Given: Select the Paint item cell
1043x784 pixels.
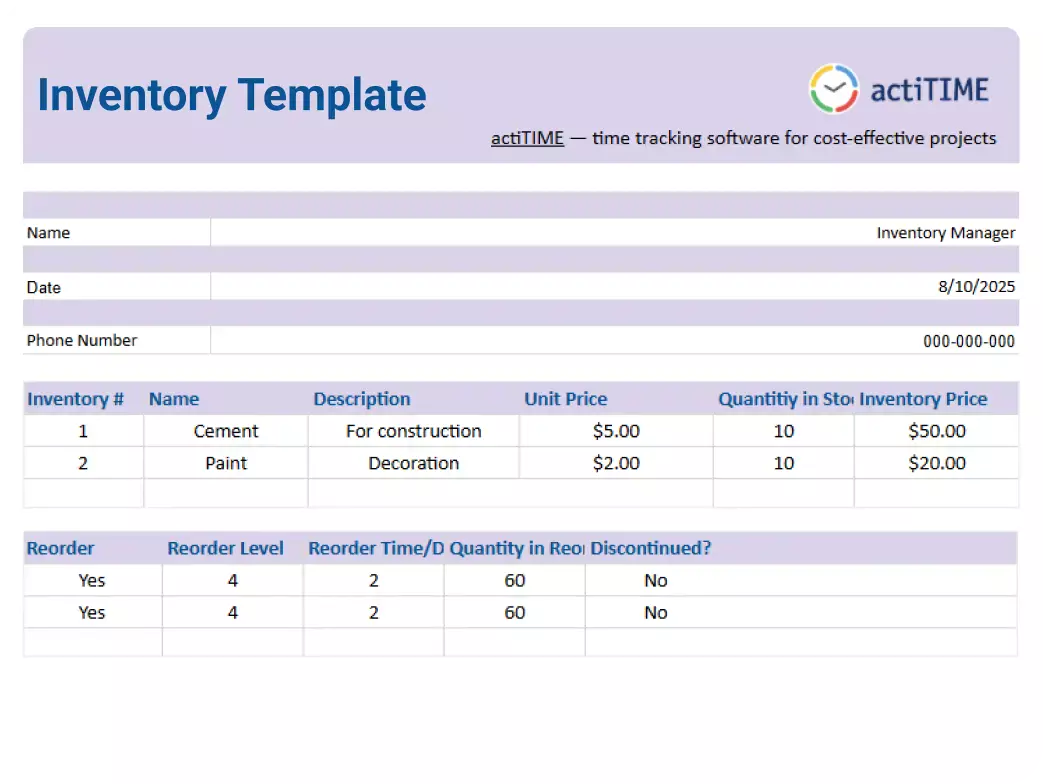Looking at the screenshot, I should pos(225,463).
